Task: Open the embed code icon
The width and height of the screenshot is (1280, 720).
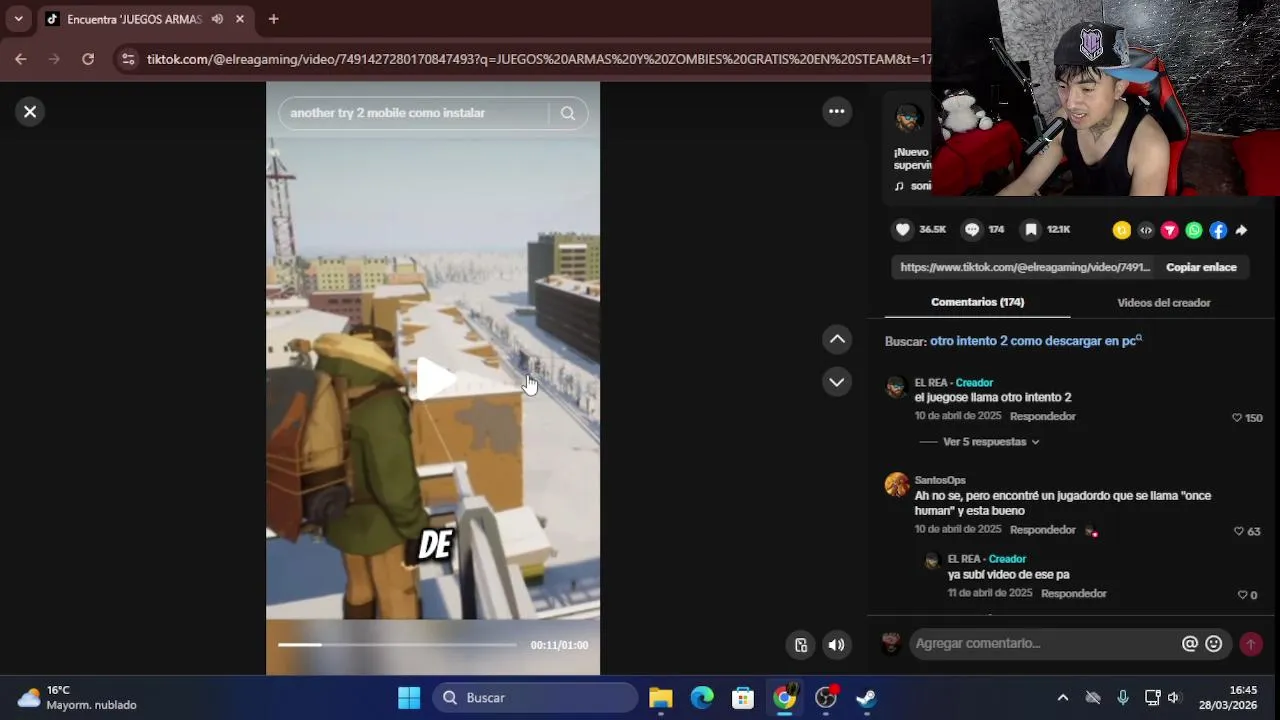Action: [x=1146, y=230]
